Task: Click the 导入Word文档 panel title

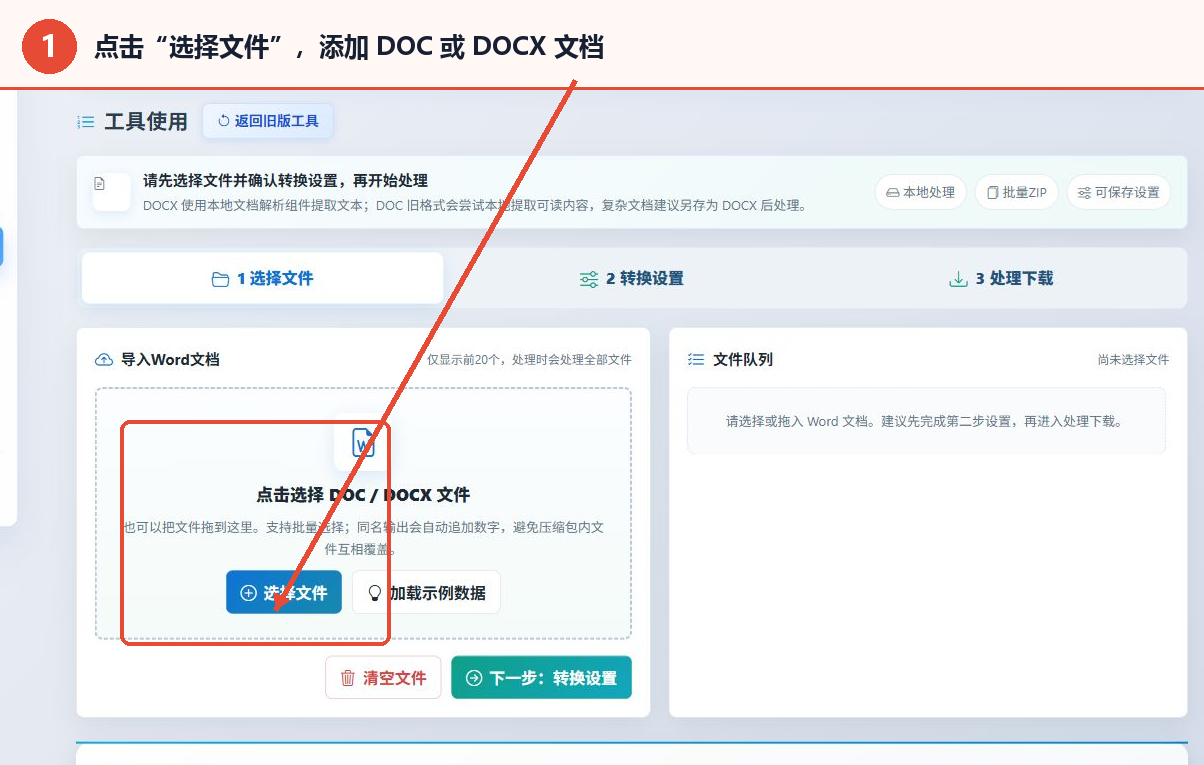Action: point(170,359)
